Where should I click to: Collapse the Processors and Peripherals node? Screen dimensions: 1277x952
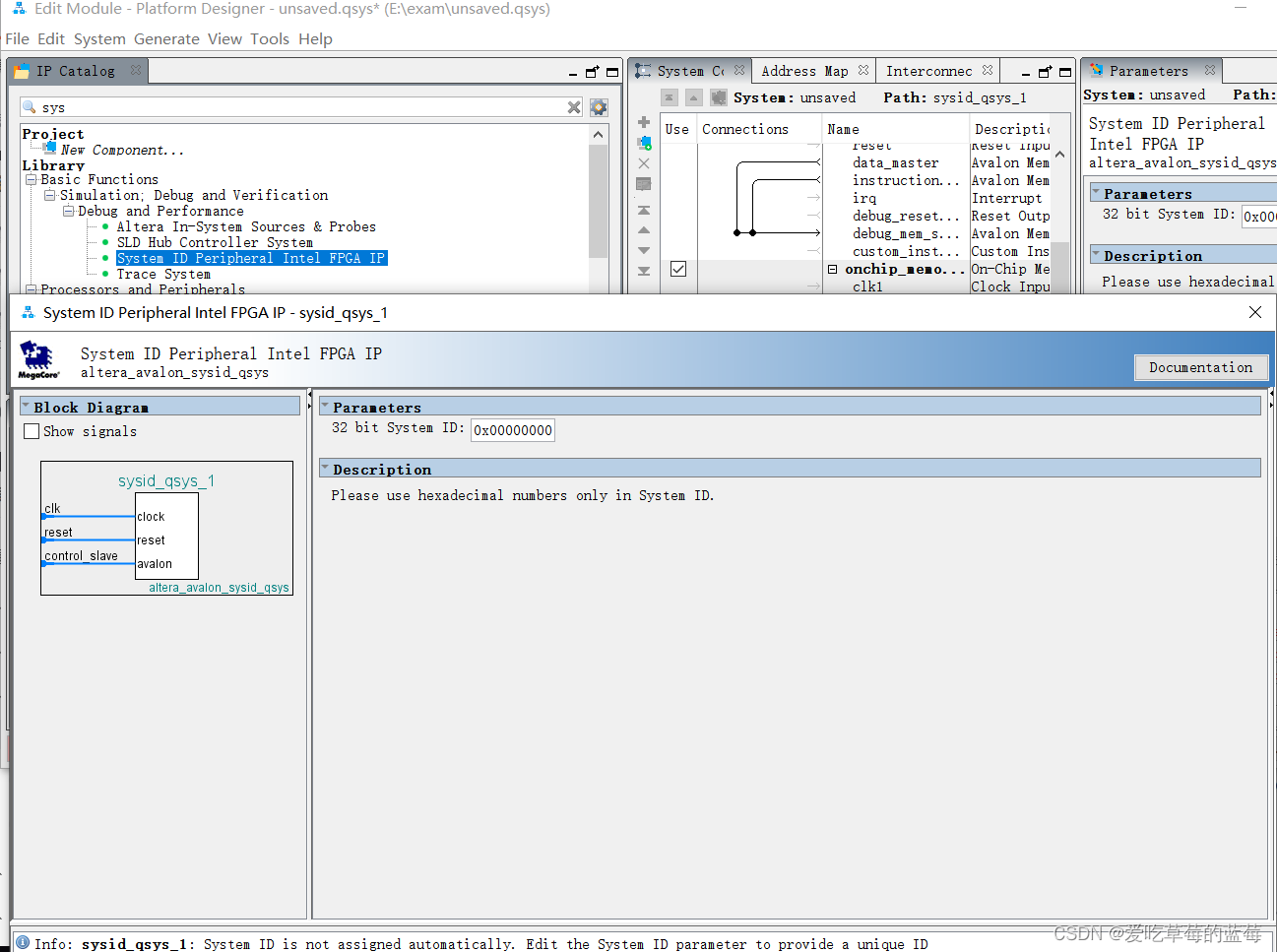click(32, 288)
